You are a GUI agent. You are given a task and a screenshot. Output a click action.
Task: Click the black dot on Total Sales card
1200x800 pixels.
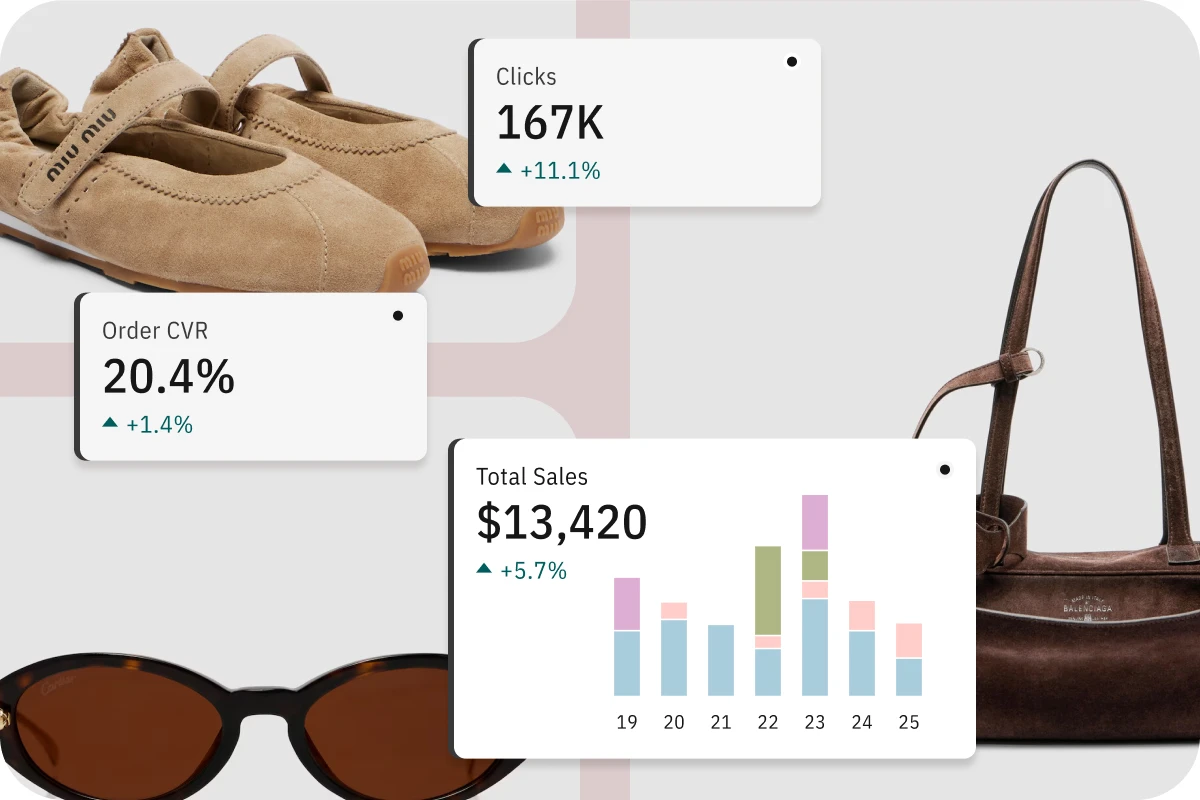tap(945, 469)
